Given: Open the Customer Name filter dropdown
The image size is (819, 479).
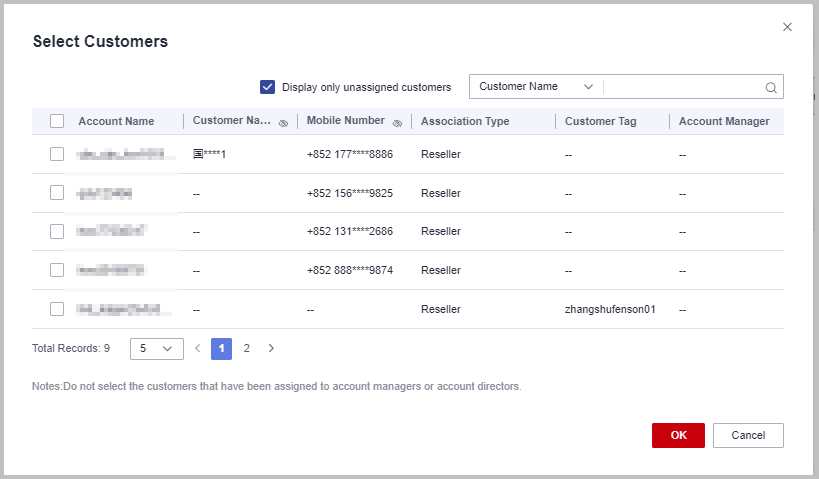Looking at the screenshot, I should pyautogui.click(x=535, y=87).
